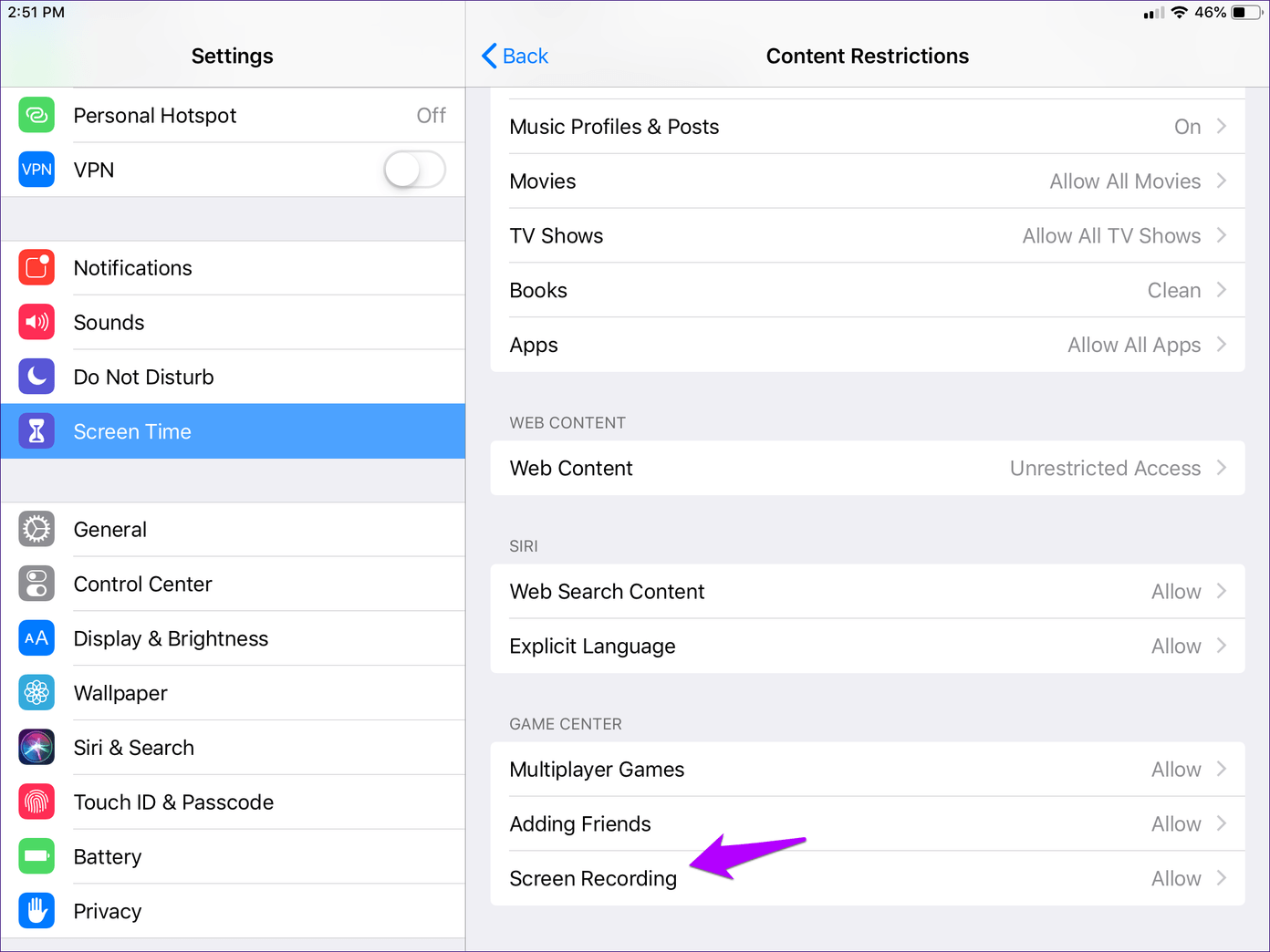The image size is (1270, 952).
Task: Expand the Movies rating options chevron
Action: point(1222,181)
